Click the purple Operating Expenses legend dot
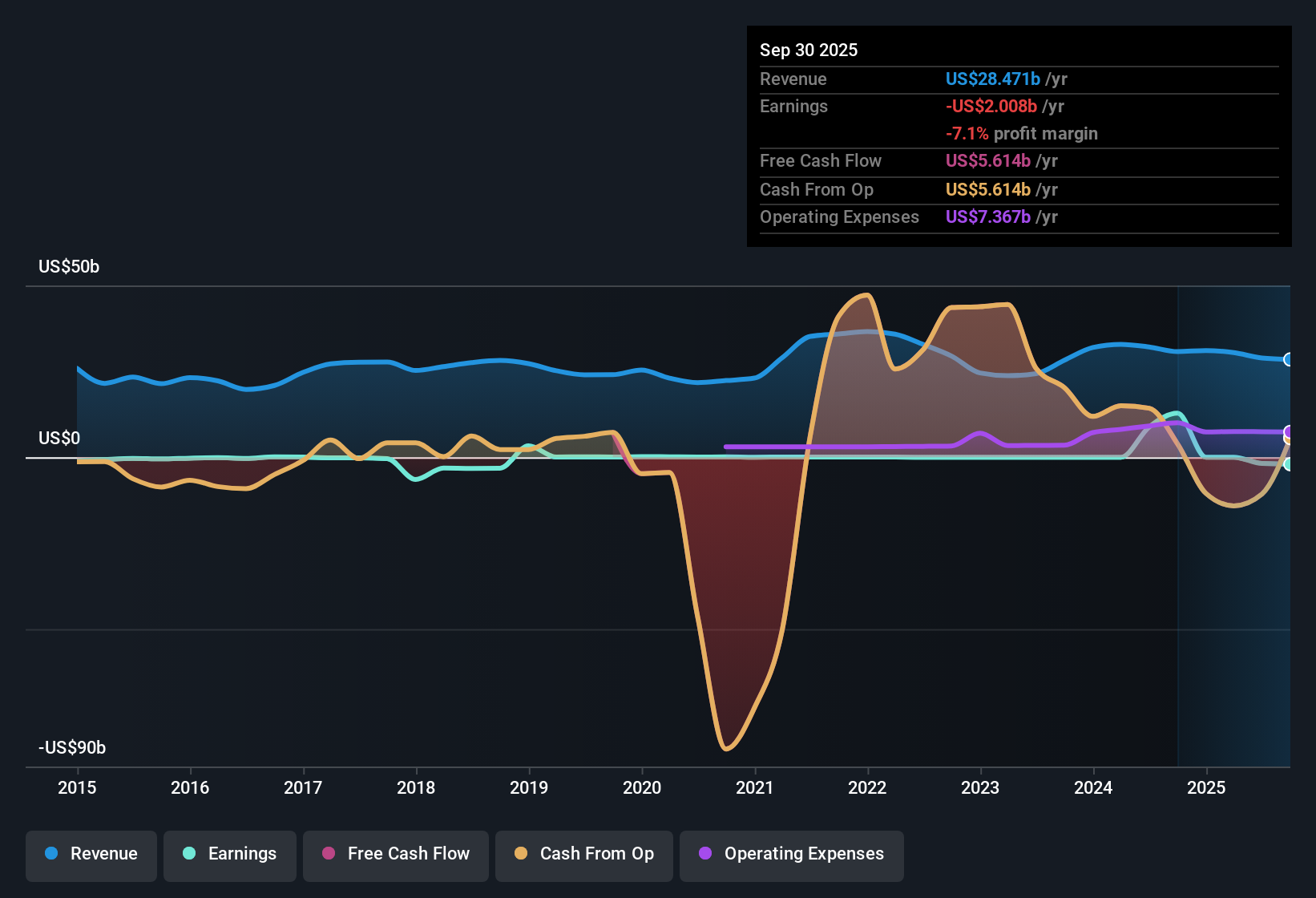 pyautogui.click(x=704, y=855)
